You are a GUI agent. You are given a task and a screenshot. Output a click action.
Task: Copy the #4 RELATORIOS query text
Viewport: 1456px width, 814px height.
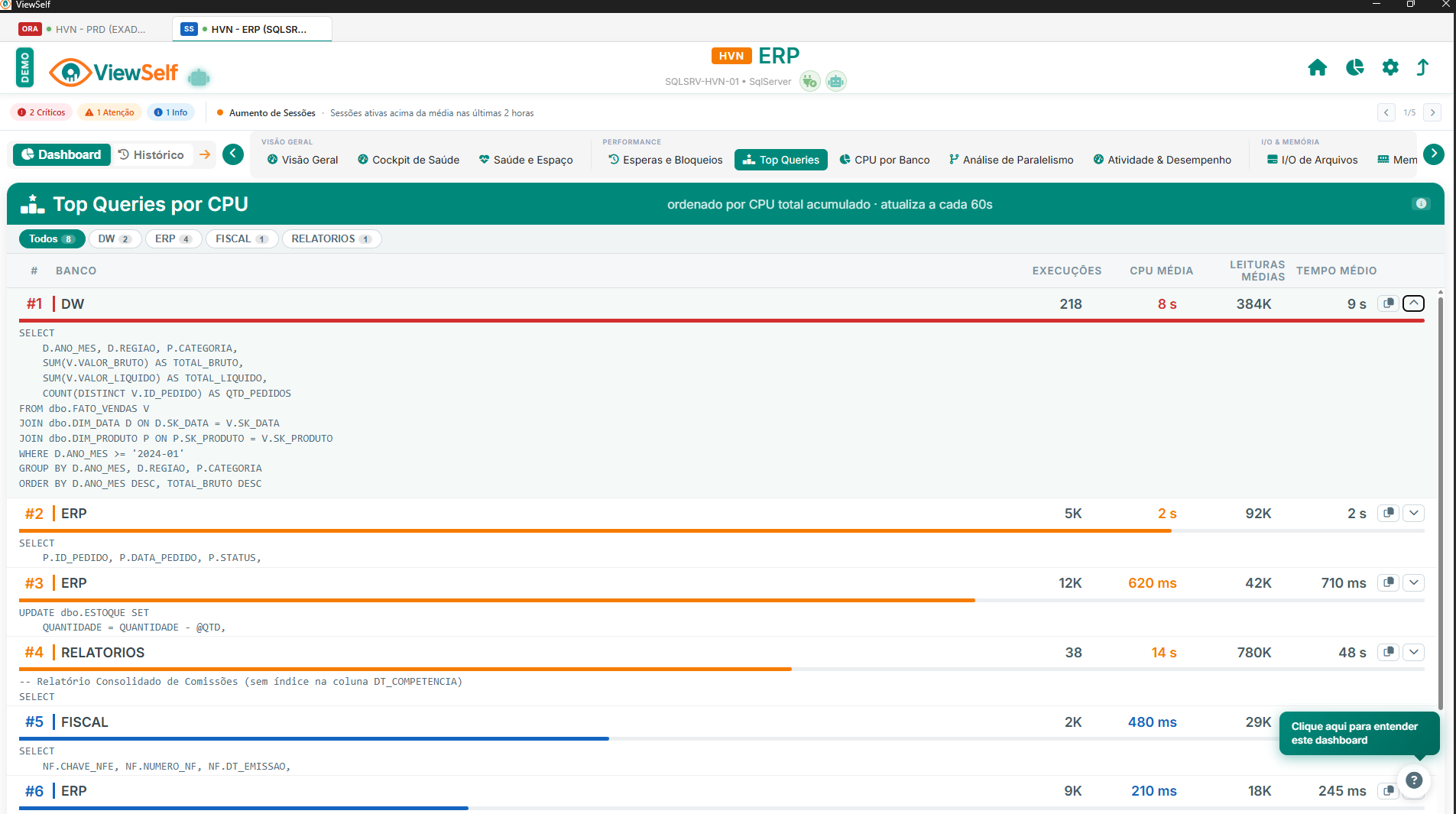[x=1389, y=652]
